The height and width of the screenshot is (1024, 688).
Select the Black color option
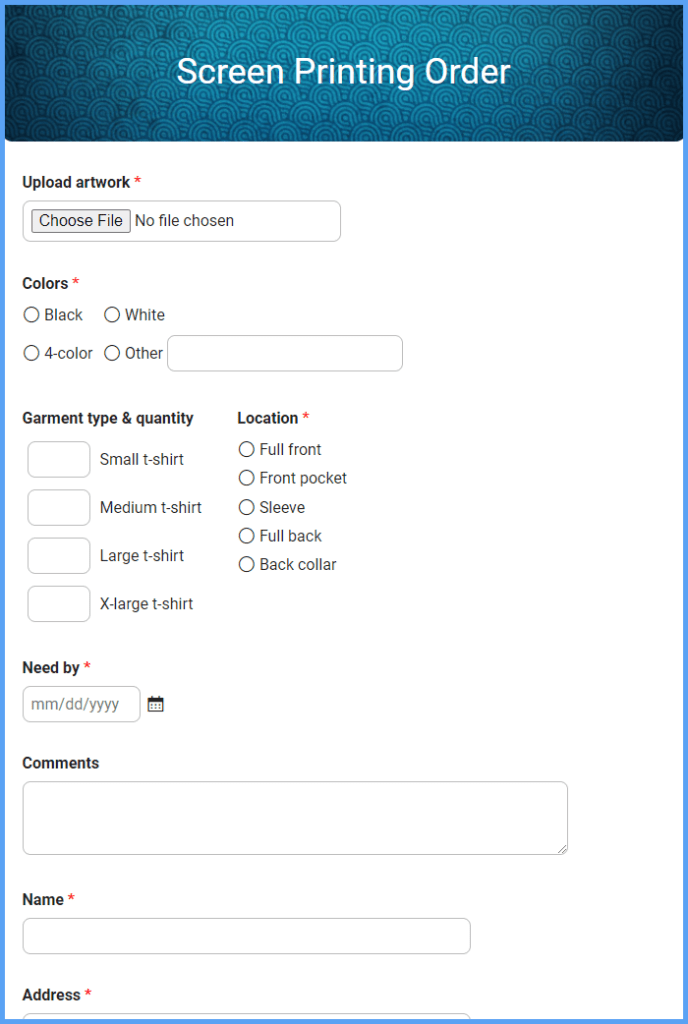tap(32, 315)
